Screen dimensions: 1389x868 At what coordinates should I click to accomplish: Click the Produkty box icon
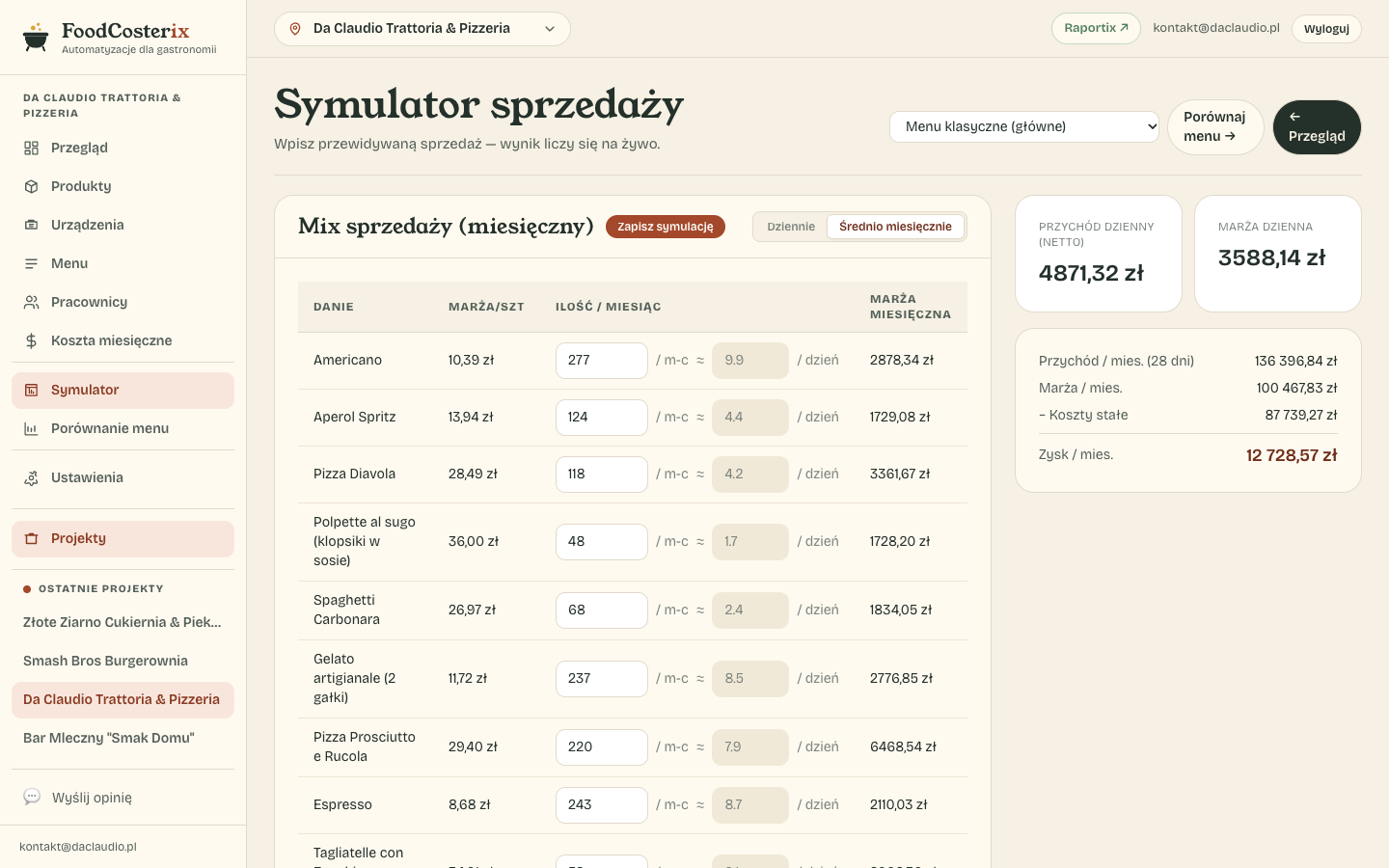click(32, 186)
